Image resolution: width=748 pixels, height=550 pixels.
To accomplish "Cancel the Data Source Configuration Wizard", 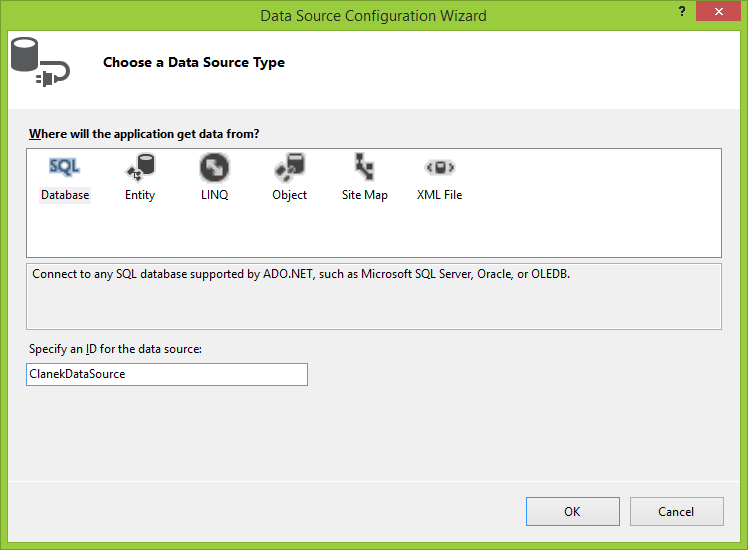I will coord(676,511).
